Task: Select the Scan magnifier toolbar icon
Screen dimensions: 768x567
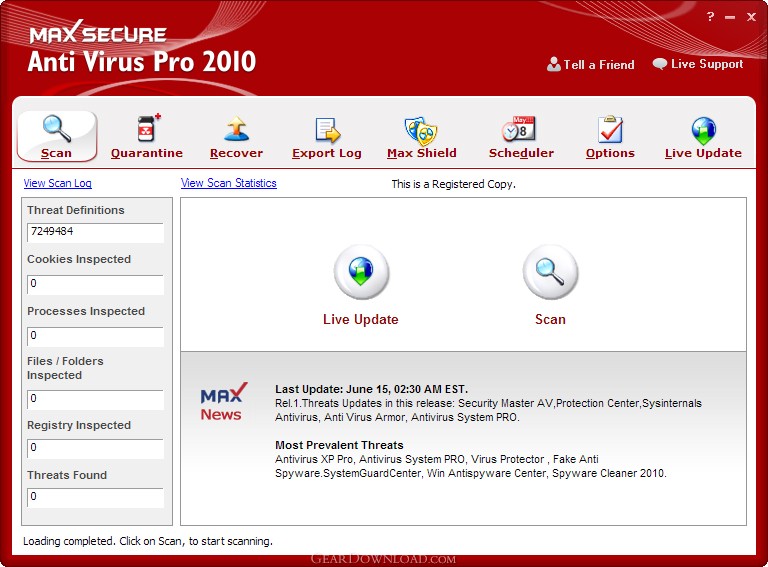Action: tap(57, 129)
